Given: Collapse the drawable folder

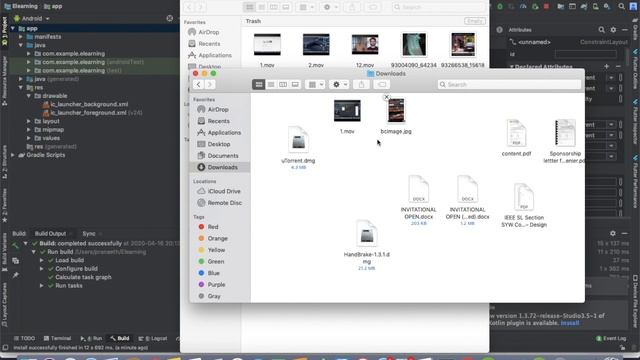Looking at the screenshot, I should pos(29,96).
